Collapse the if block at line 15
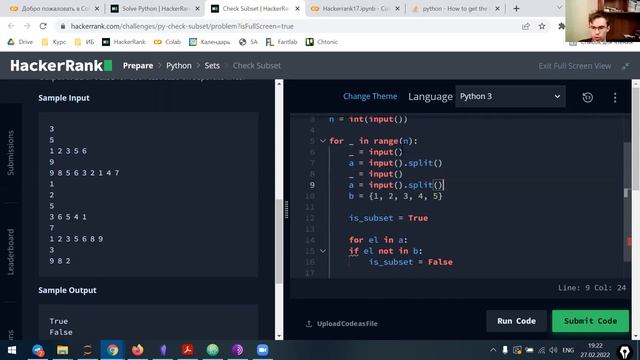Screen dimensions: 640x360 [x=322, y=251]
